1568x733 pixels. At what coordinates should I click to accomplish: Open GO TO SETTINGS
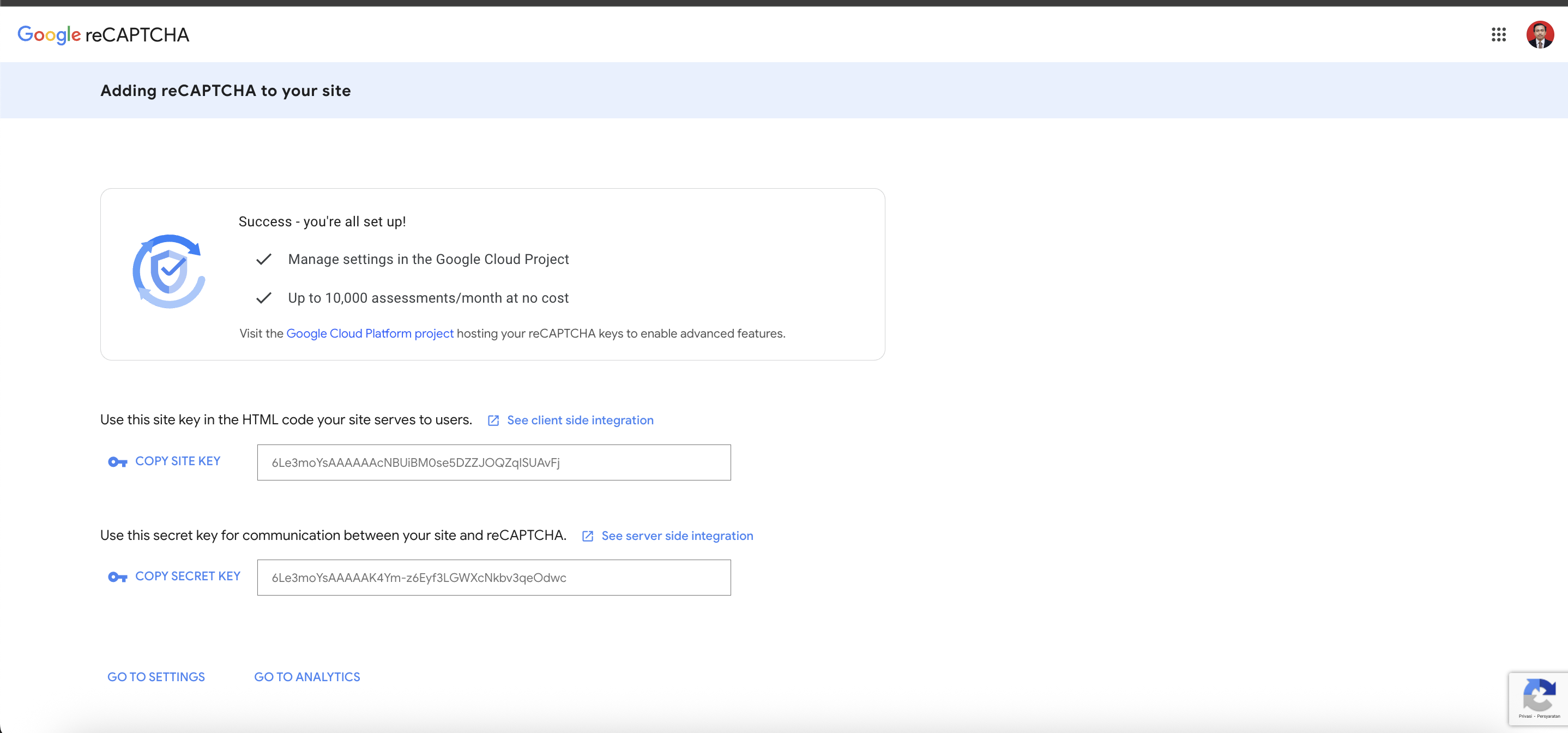(156, 677)
